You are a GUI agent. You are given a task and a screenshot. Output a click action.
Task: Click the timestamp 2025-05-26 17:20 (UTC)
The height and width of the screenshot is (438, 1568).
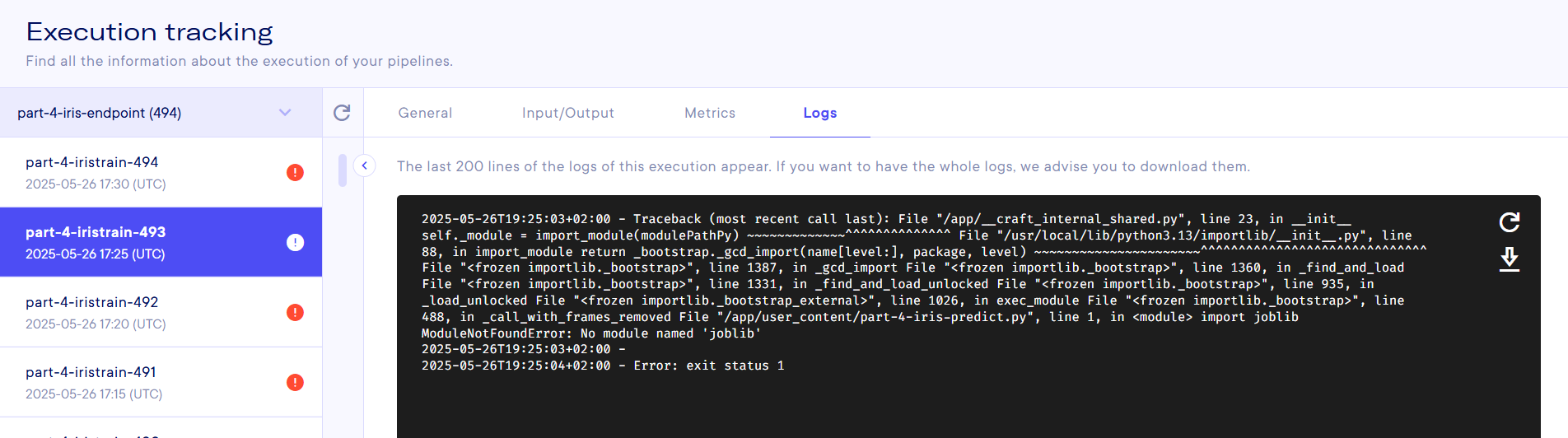point(96,324)
